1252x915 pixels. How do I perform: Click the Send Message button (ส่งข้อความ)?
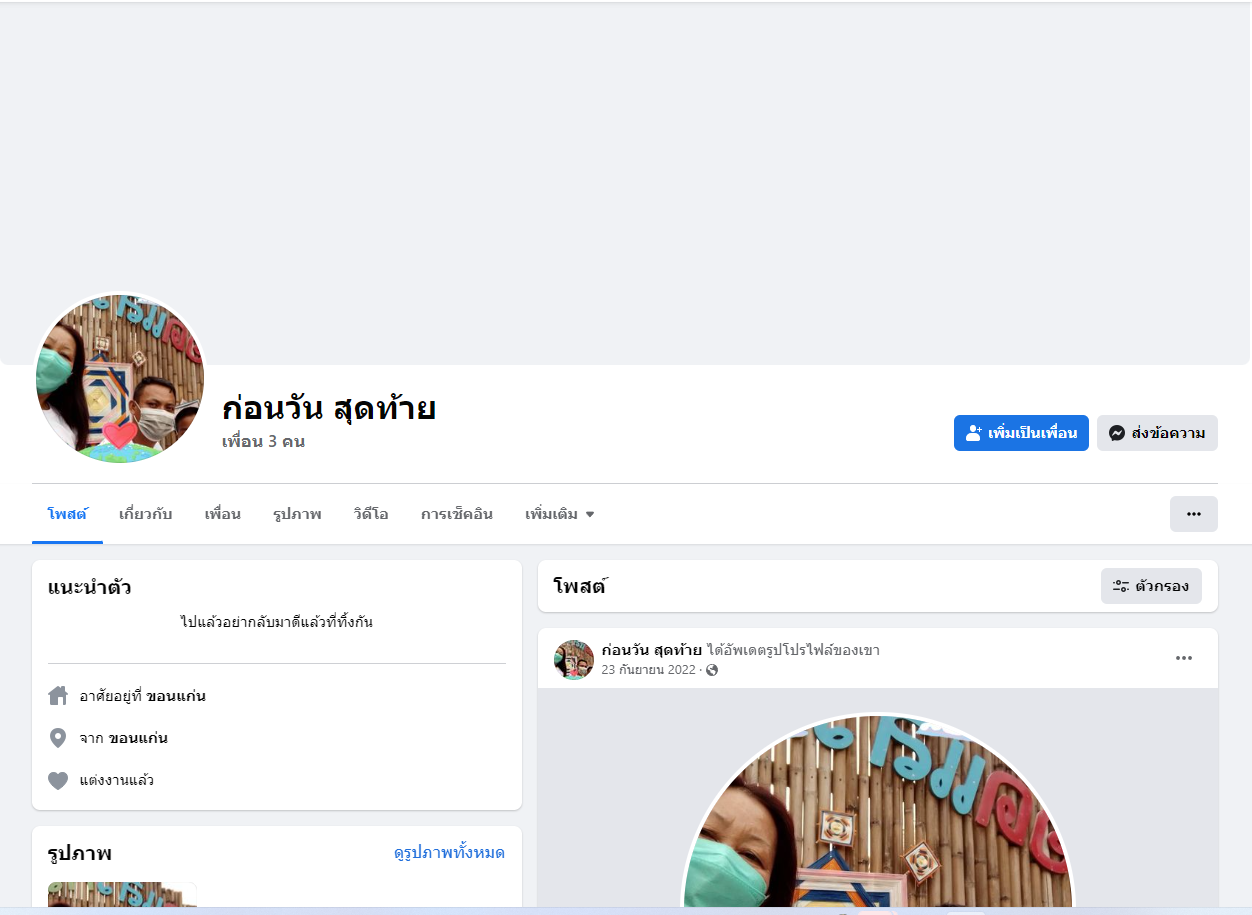coord(1157,433)
